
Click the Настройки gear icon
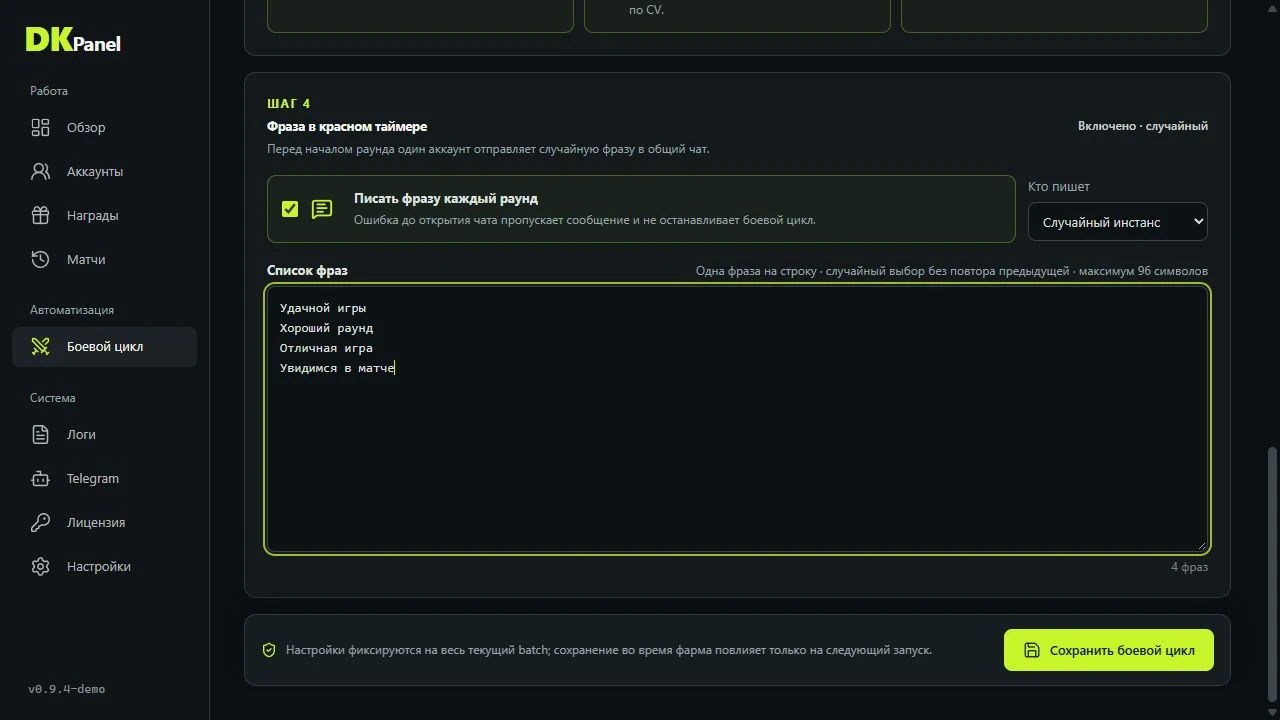point(40,566)
